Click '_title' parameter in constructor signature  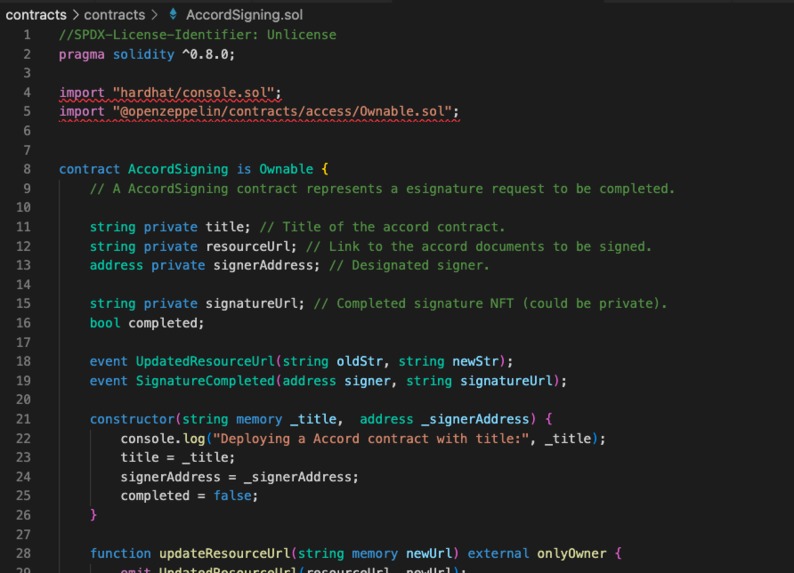coord(313,419)
